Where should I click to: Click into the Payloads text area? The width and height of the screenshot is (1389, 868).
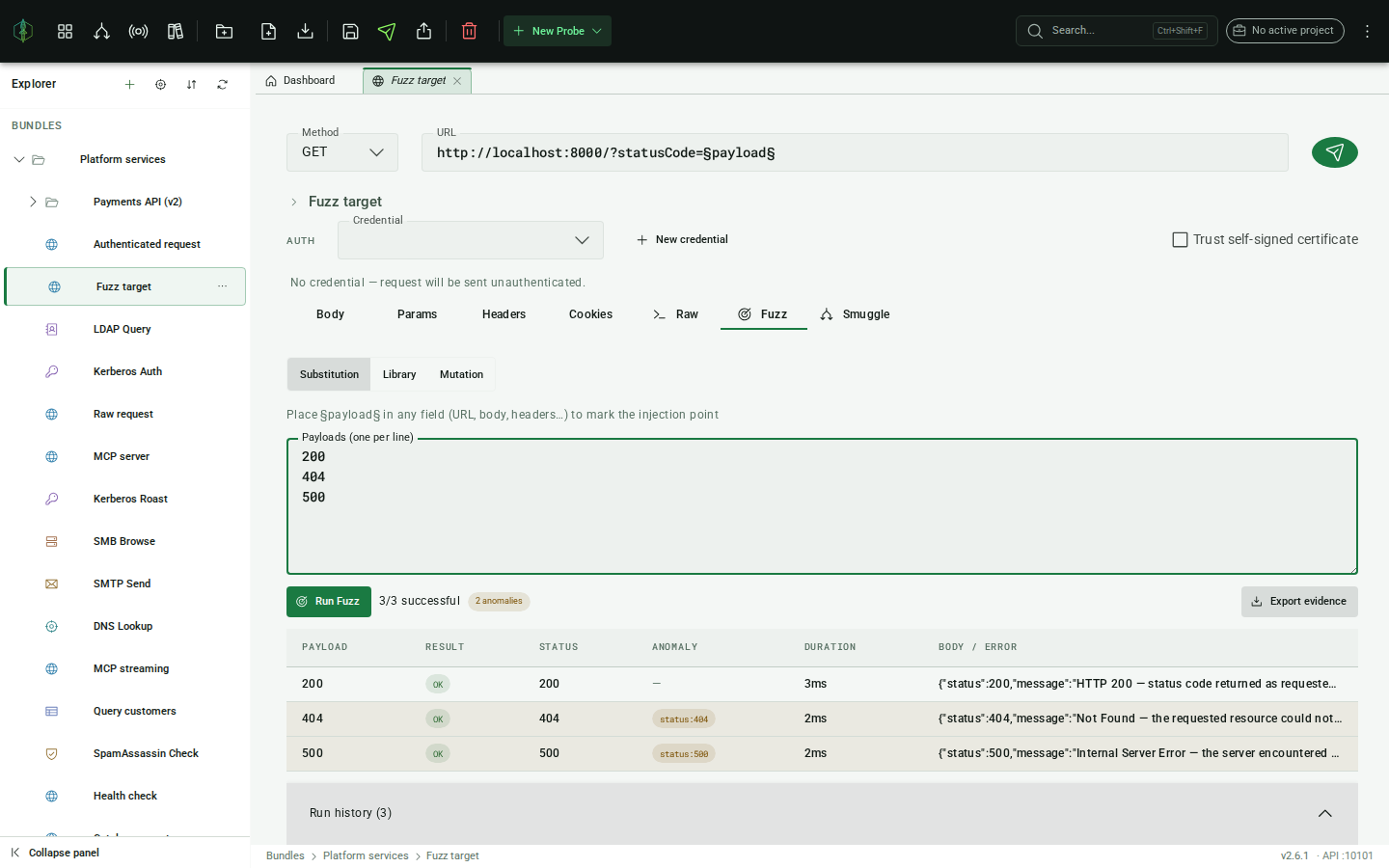pyautogui.click(x=822, y=506)
